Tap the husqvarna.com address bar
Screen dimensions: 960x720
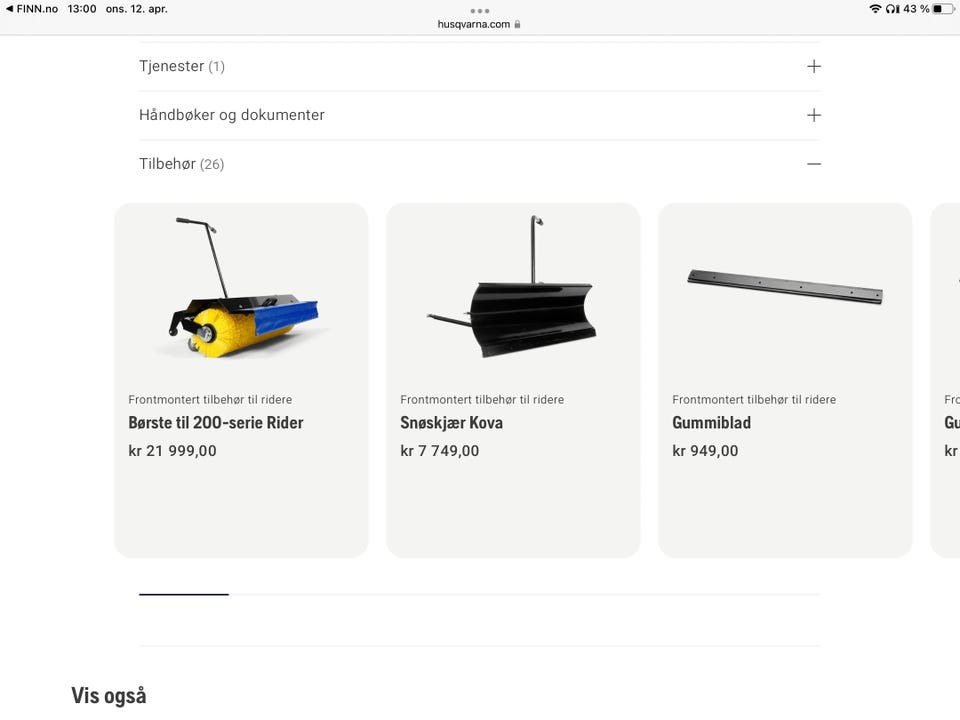coord(479,24)
